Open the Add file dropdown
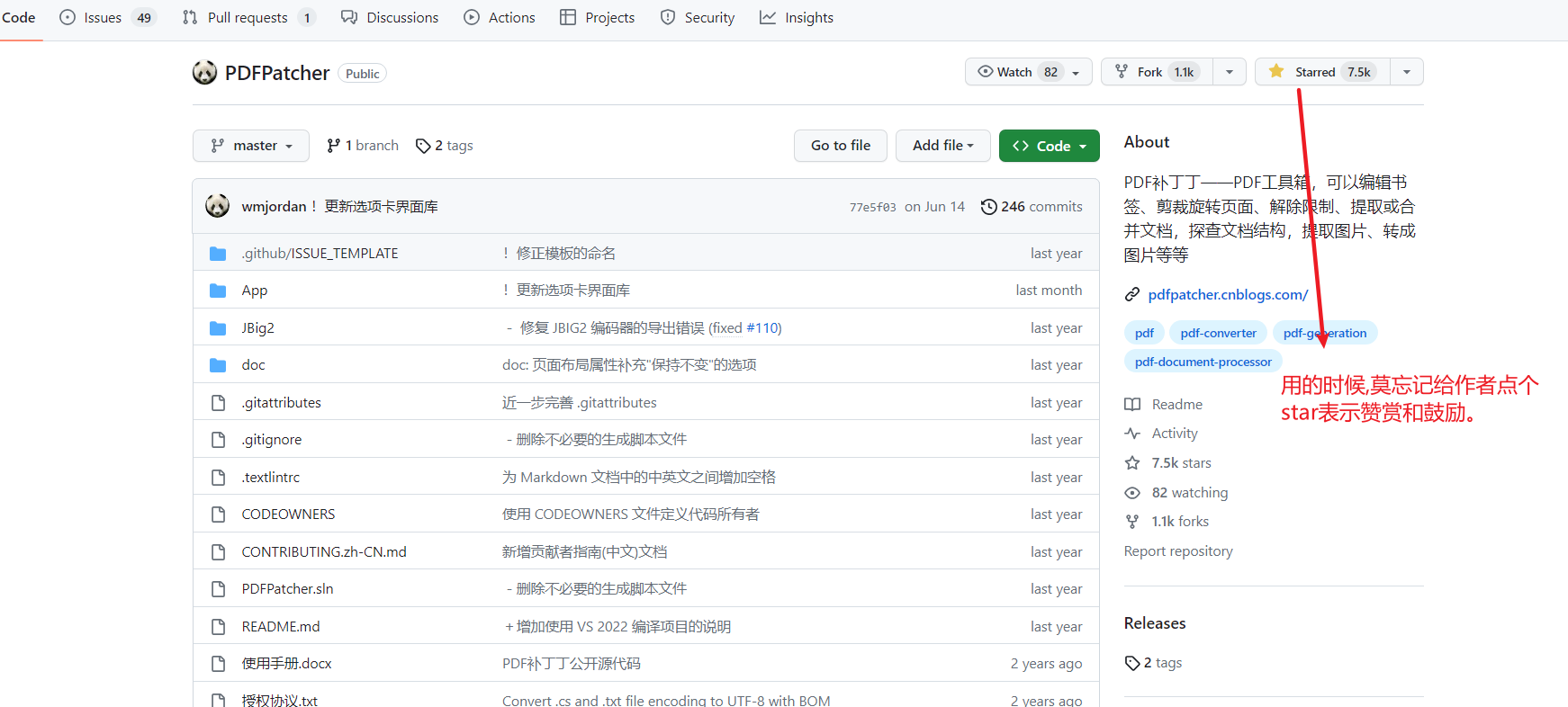 pos(943,146)
